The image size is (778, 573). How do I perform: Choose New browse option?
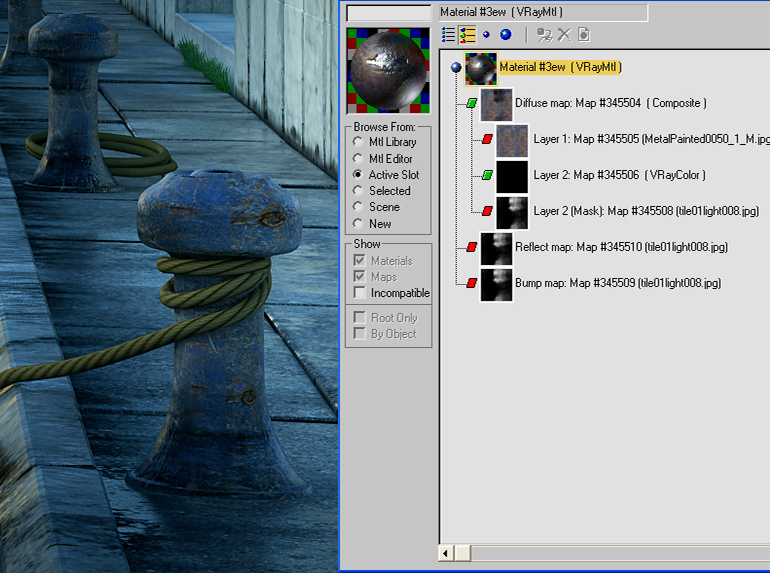358,223
